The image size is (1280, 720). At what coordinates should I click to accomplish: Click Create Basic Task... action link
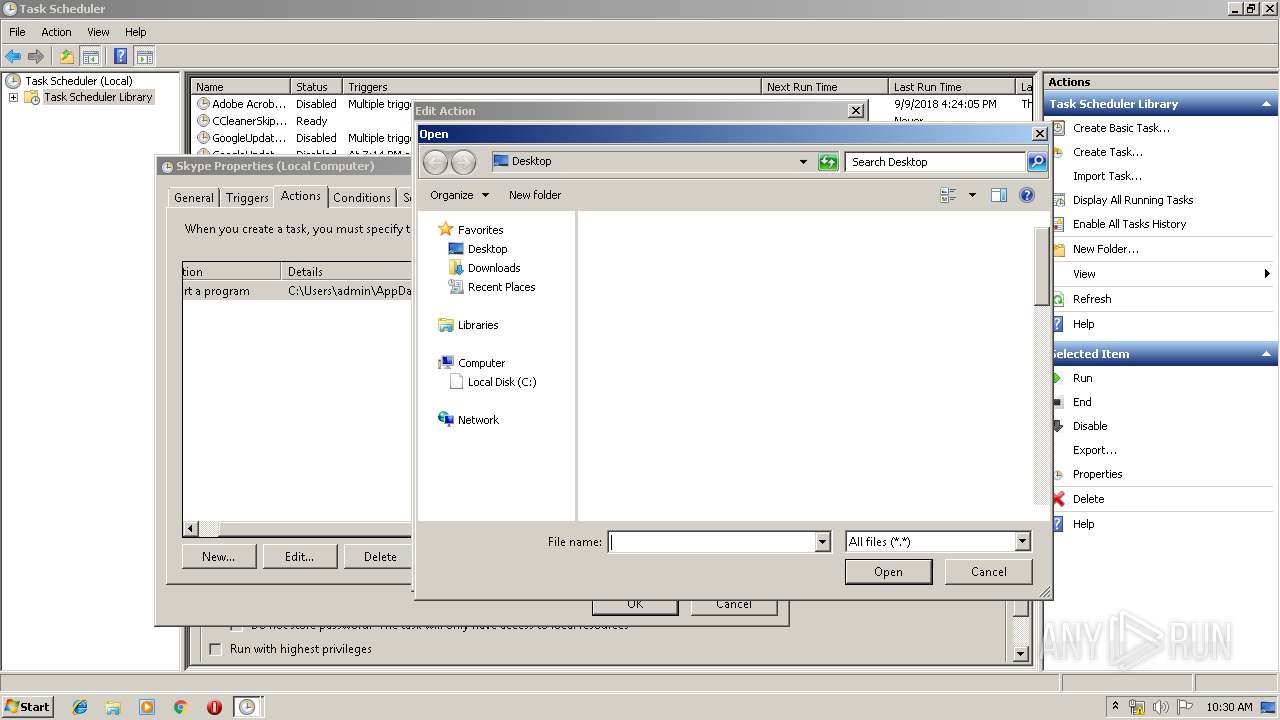click(1121, 128)
